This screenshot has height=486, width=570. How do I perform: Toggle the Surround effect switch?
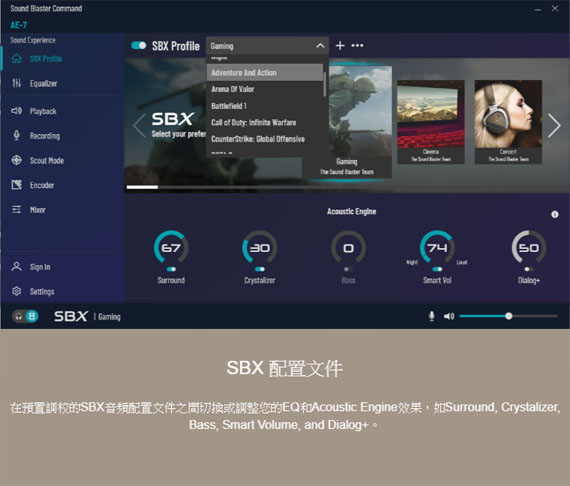[171, 269]
